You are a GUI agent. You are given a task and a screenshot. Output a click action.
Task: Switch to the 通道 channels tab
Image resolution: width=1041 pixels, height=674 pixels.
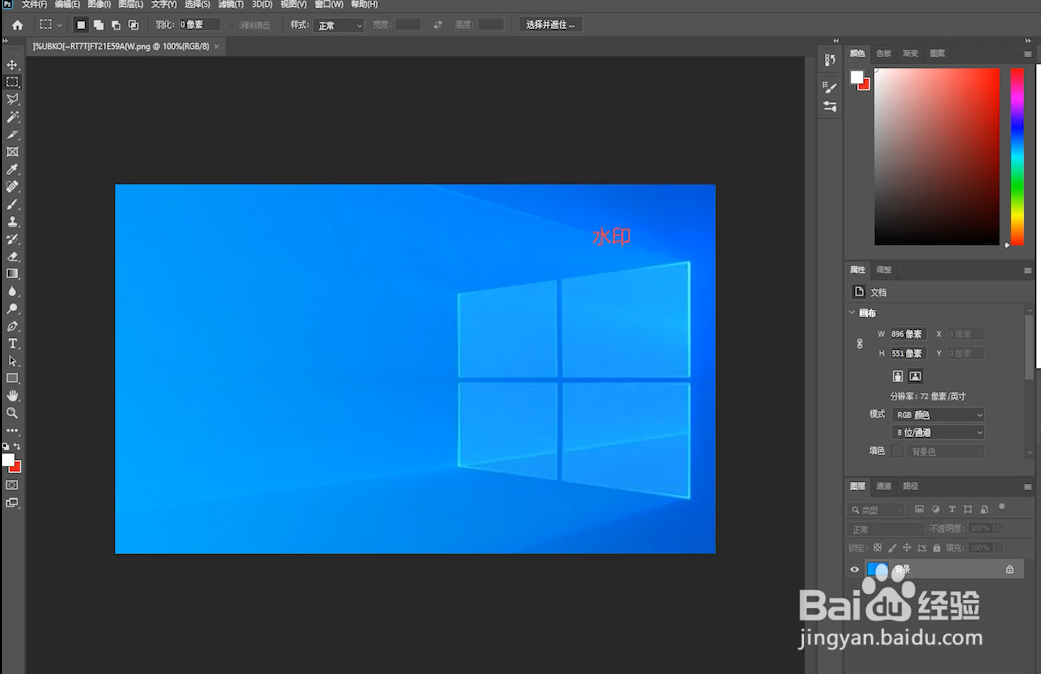click(884, 486)
